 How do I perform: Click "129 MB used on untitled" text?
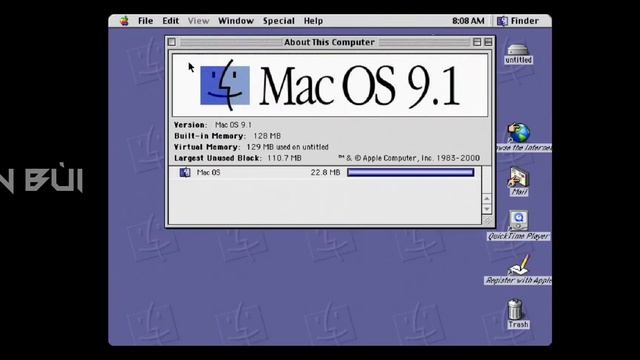coord(287,147)
